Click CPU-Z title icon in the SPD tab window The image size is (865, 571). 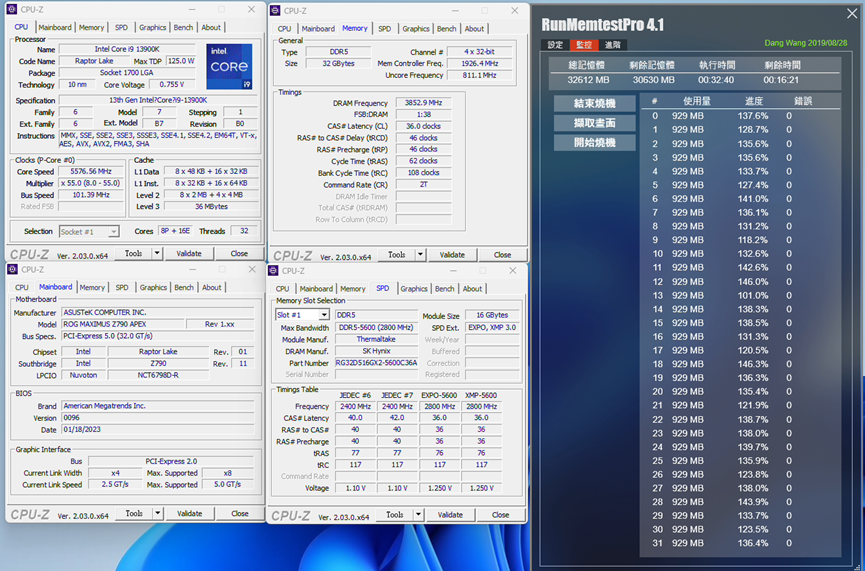[x=274, y=270]
